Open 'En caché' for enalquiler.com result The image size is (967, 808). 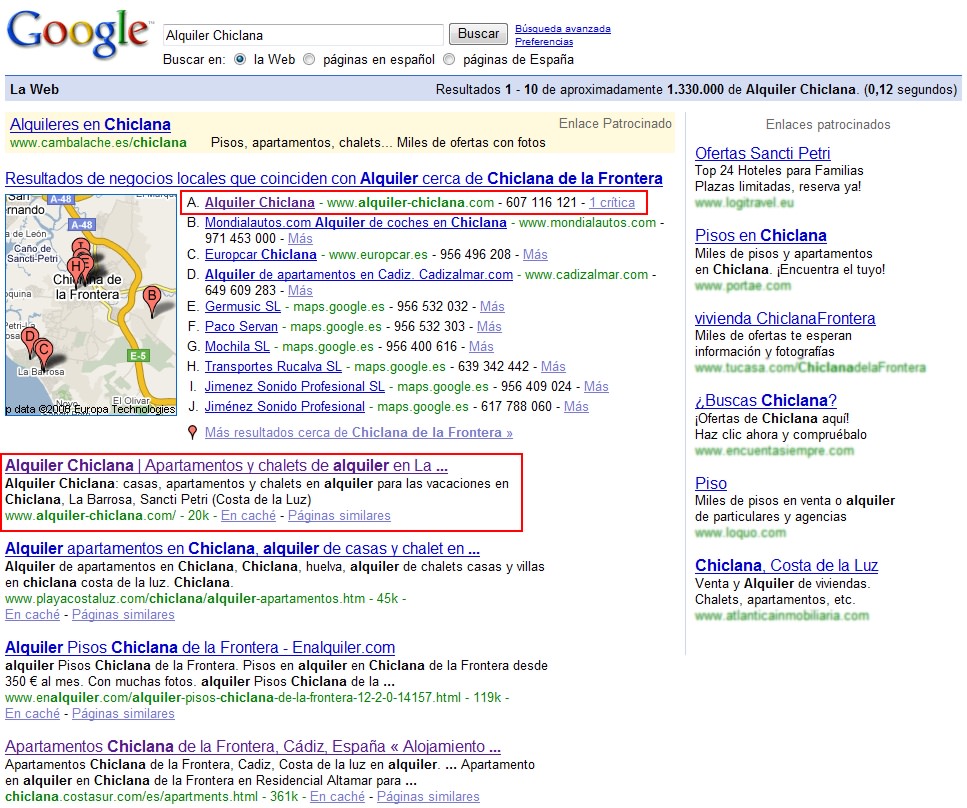coord(33,714)
